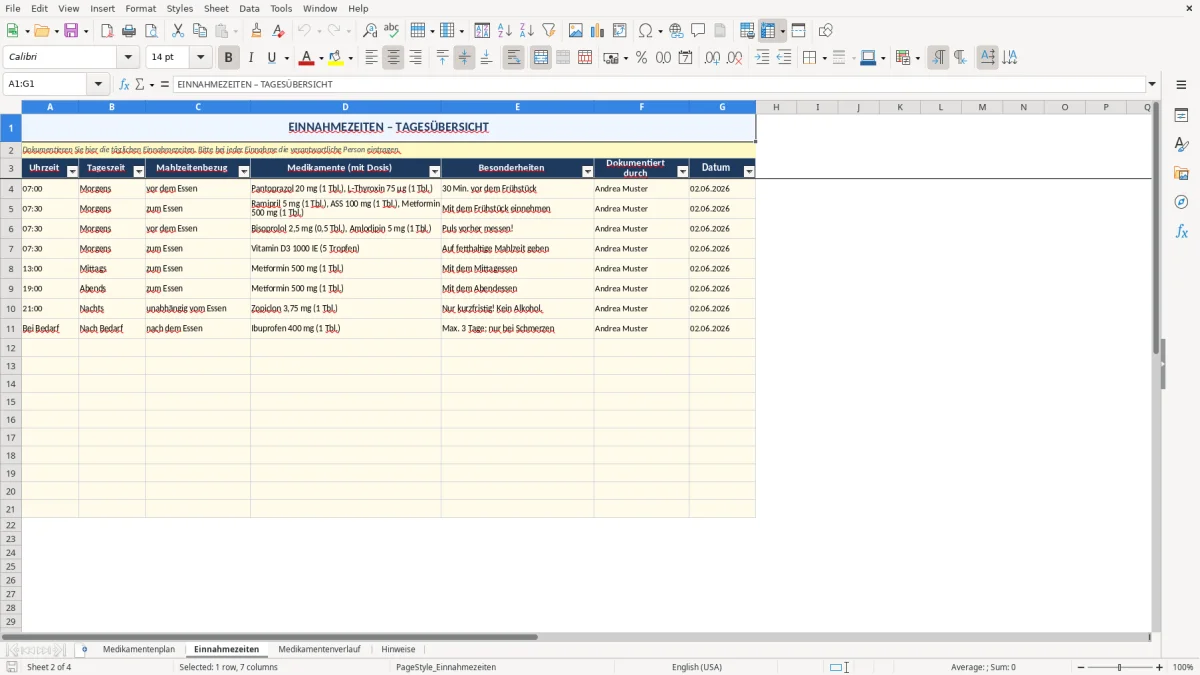Open the sidebar Navigator compass icon
Viewport: 1200px width, 675px height.
coord(1181,202)
